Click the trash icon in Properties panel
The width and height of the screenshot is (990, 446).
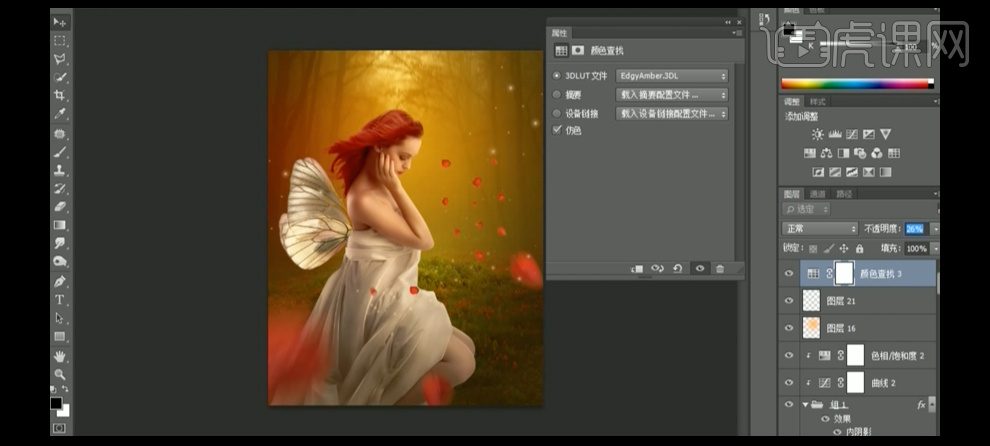[719, 268]
